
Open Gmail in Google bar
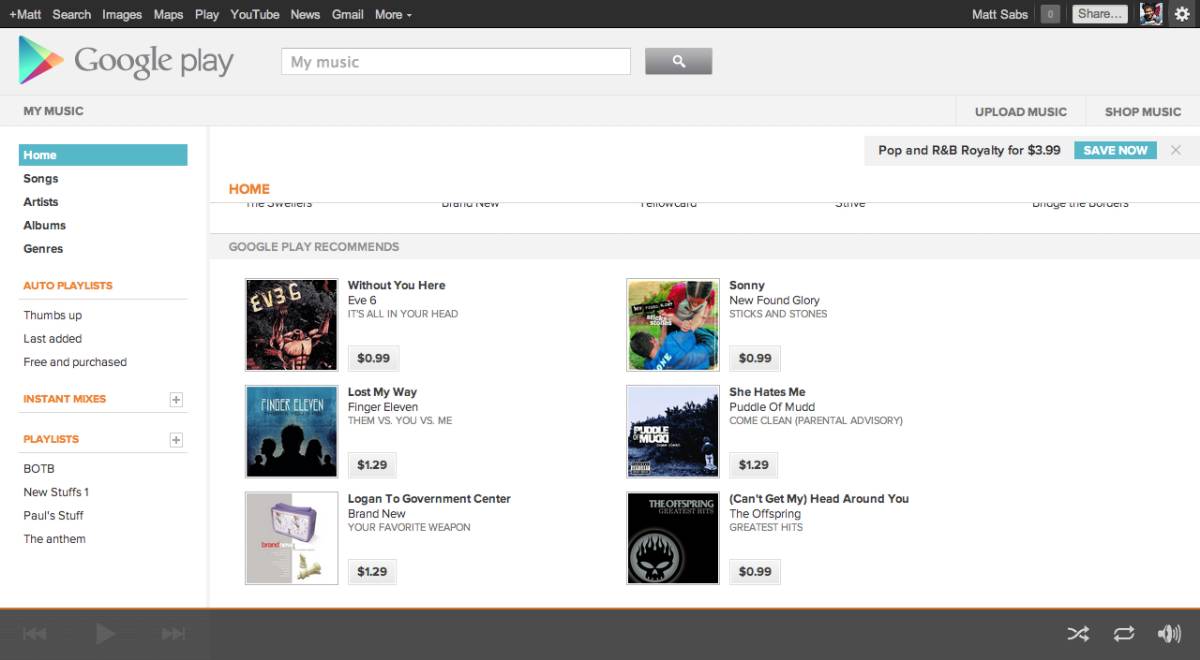tap(348, 14)
